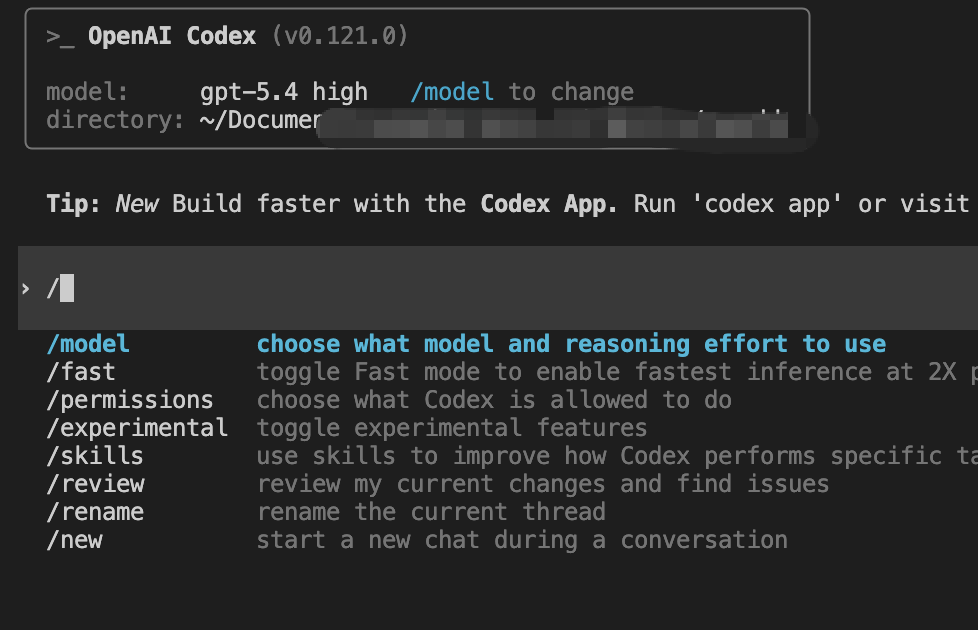Select the /model command to change models
Screen dimensions: 978x630
click(x=88, y=343)
